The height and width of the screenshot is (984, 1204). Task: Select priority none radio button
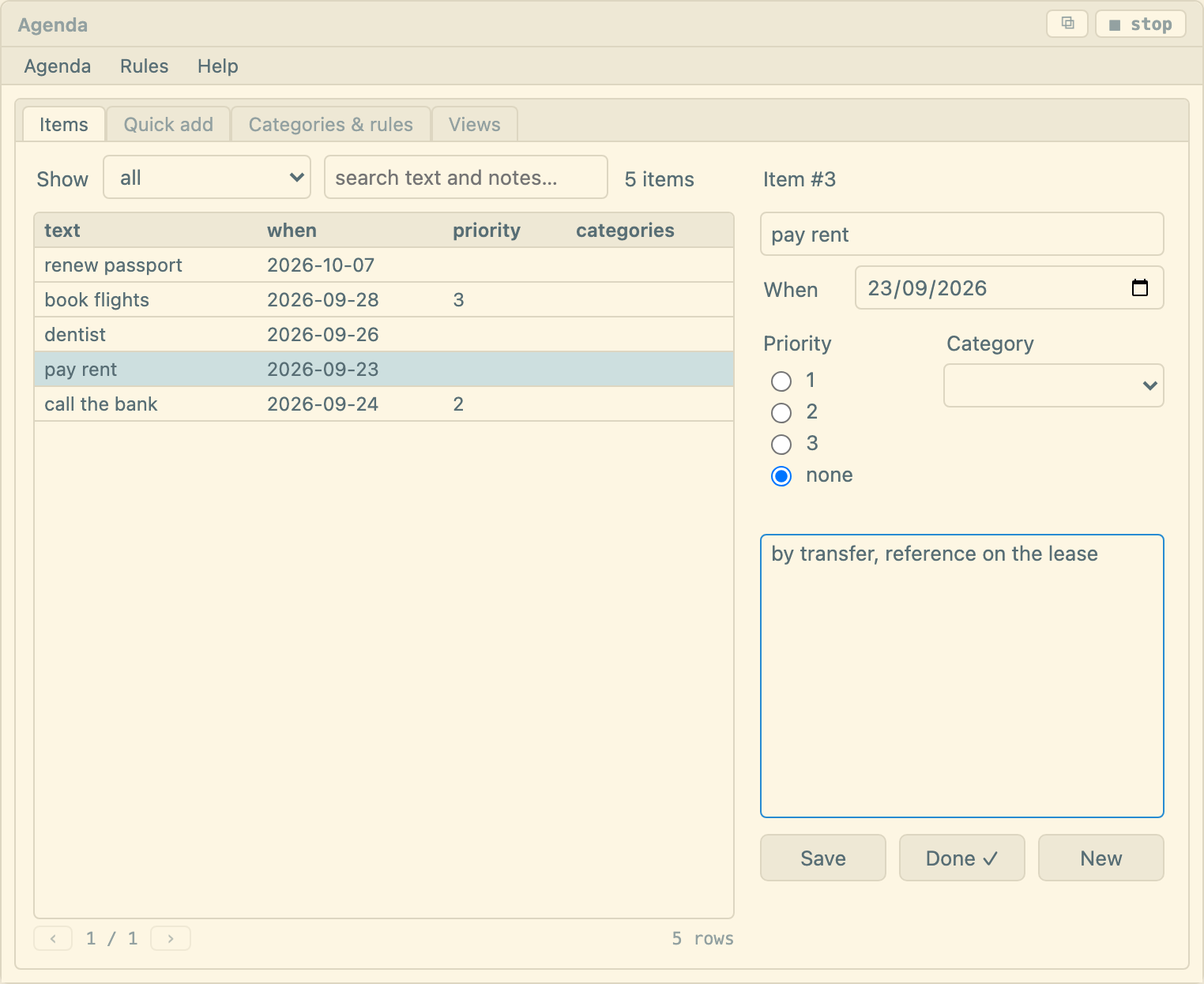click(x=781, y=476)
